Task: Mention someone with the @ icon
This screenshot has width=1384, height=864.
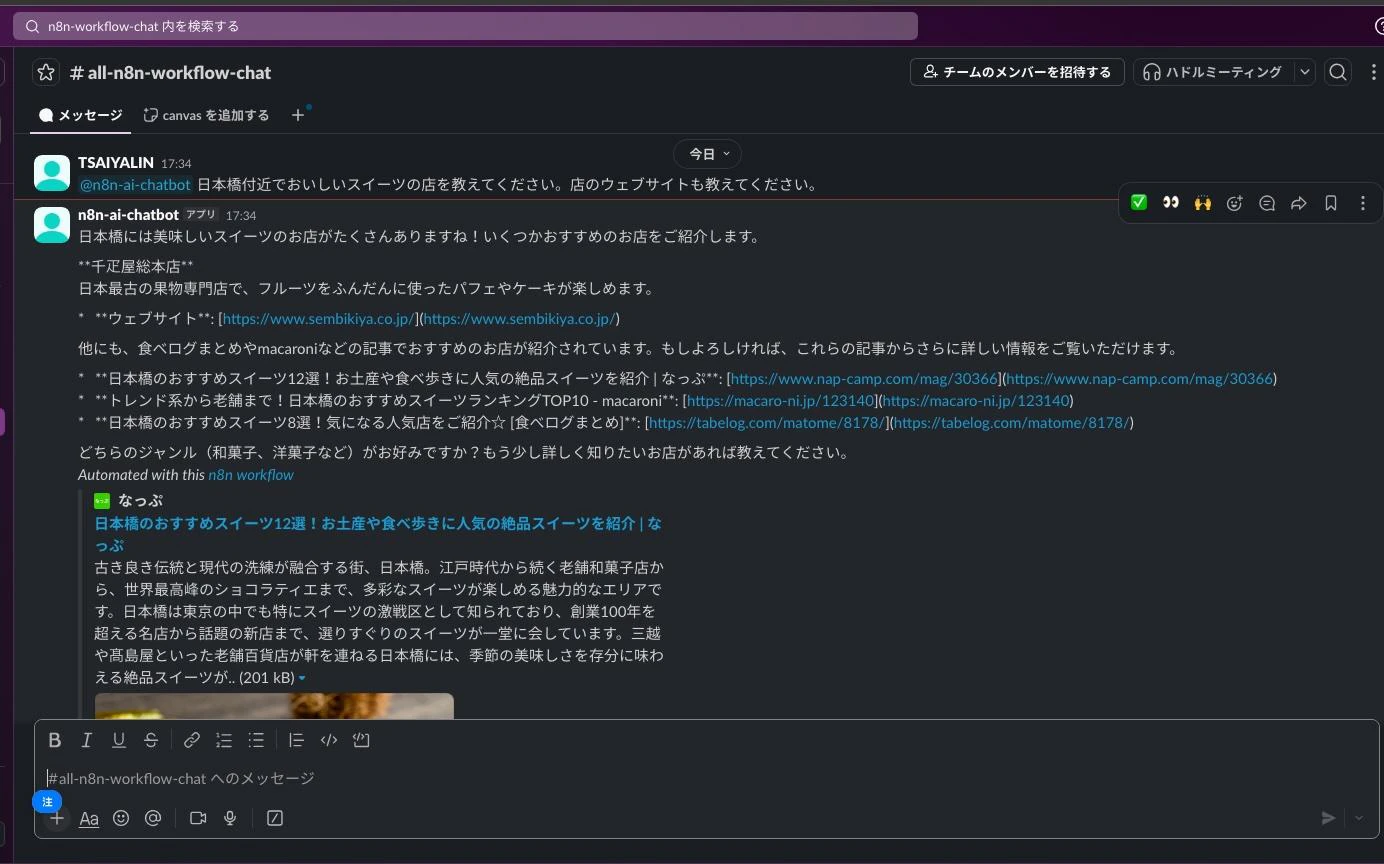Action: tap(153, 818)
